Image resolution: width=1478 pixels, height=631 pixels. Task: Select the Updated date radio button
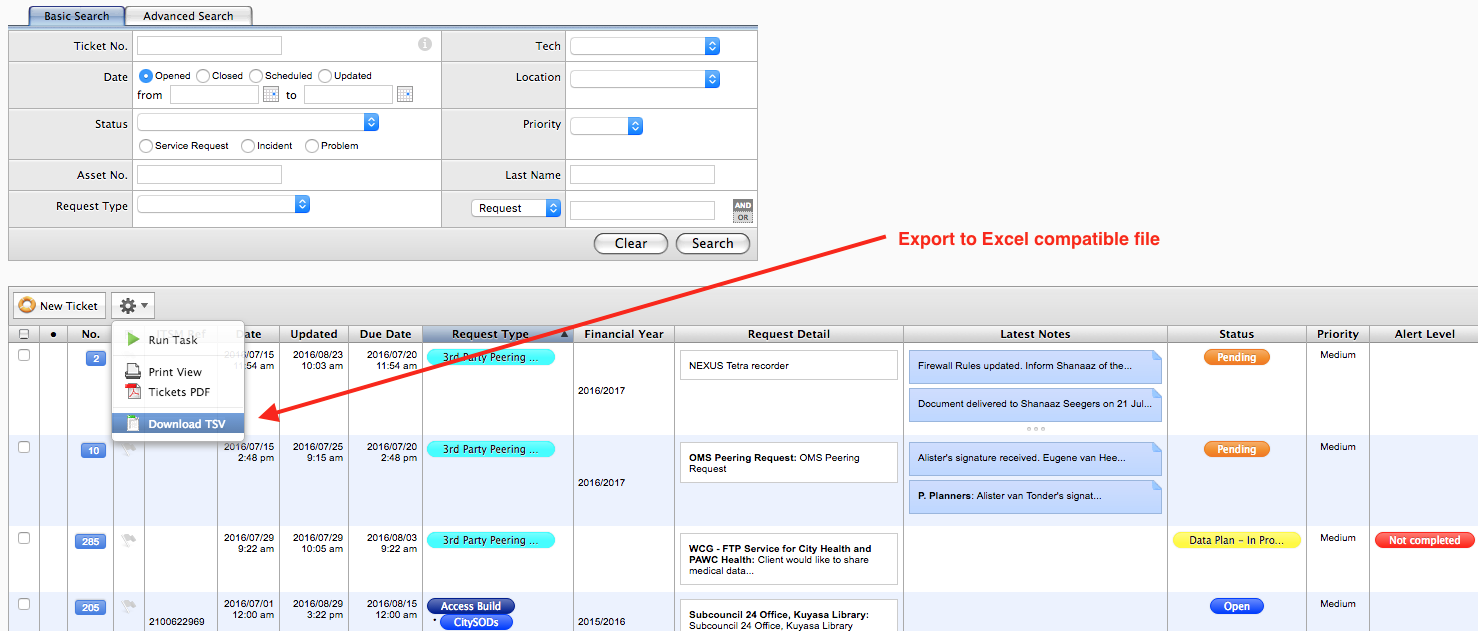point(325,76)
